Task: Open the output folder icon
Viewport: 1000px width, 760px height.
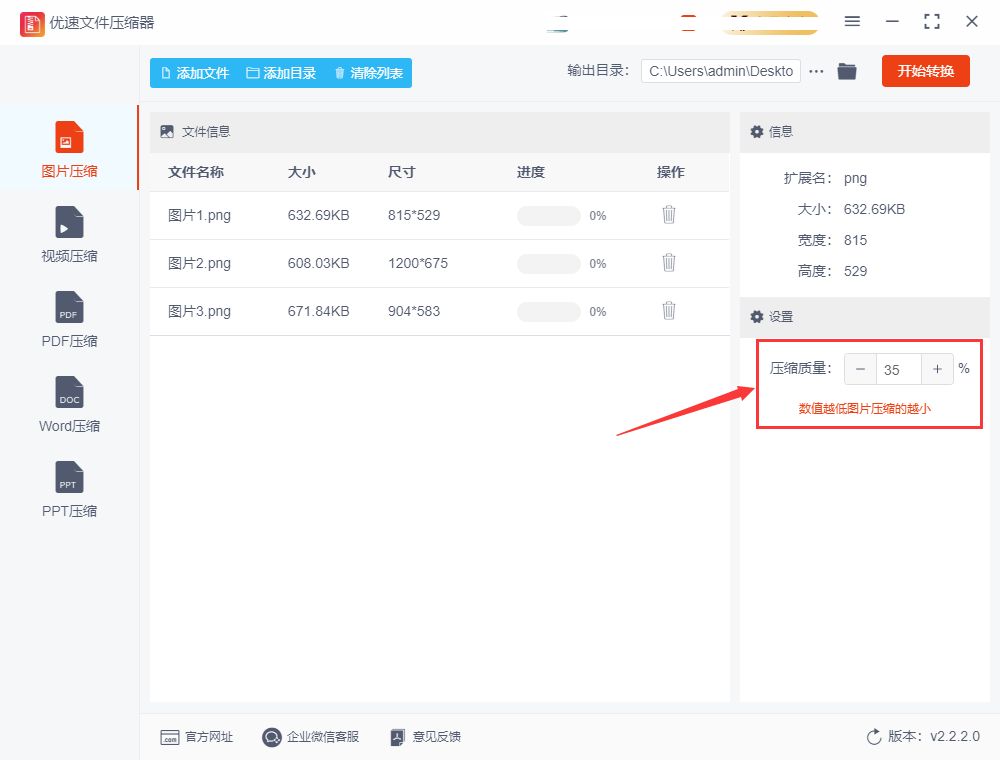Action: (x=847, y=71)
